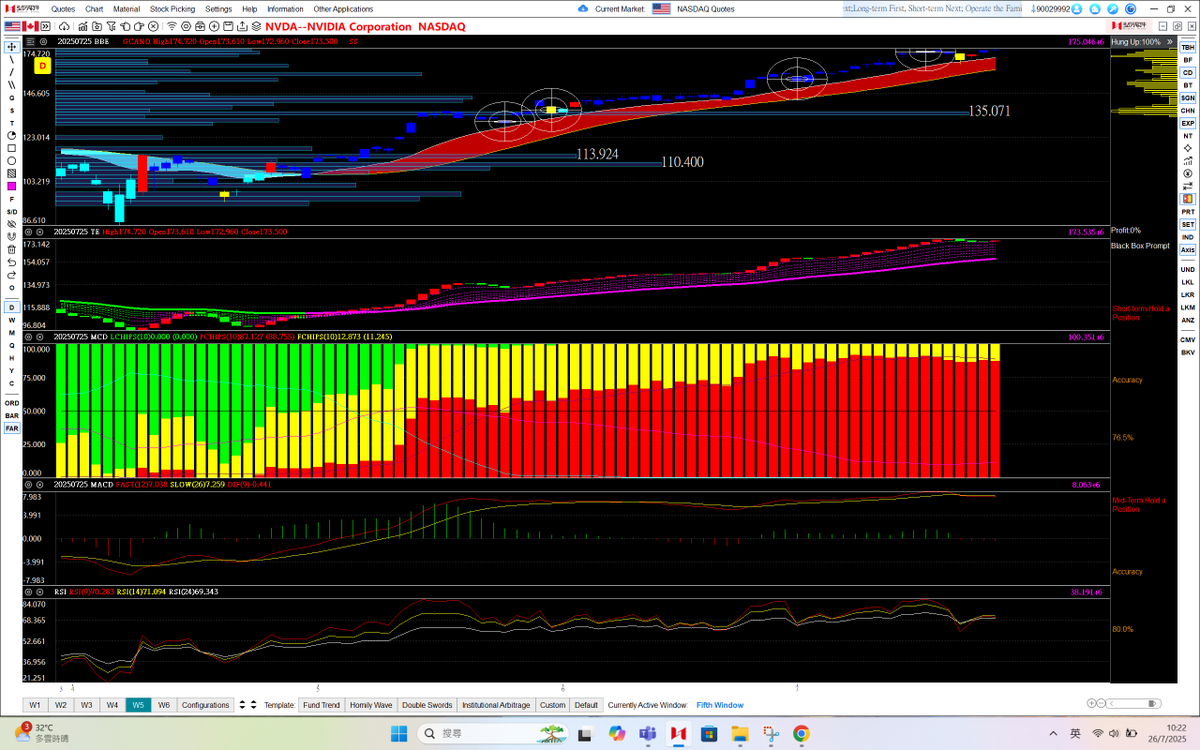Select the Institutional Arbitrage template
Screen dimensions: 1200x750
pos(496,705)
